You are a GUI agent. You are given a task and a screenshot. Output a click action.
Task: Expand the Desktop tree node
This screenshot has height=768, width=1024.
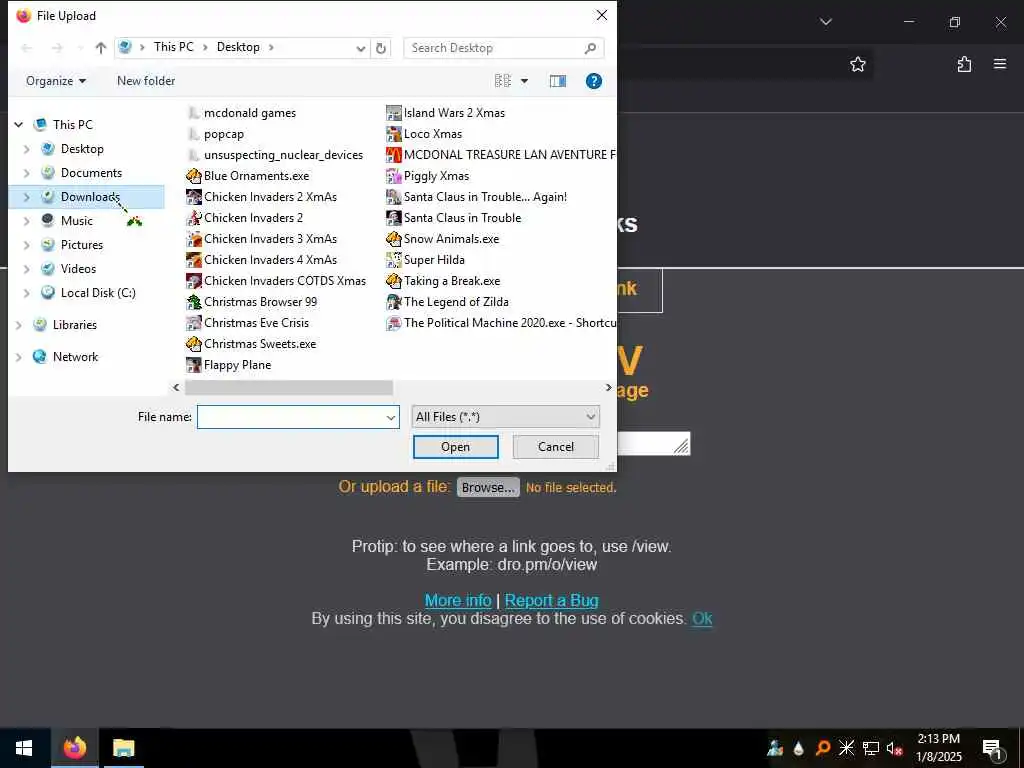(26, 149)
